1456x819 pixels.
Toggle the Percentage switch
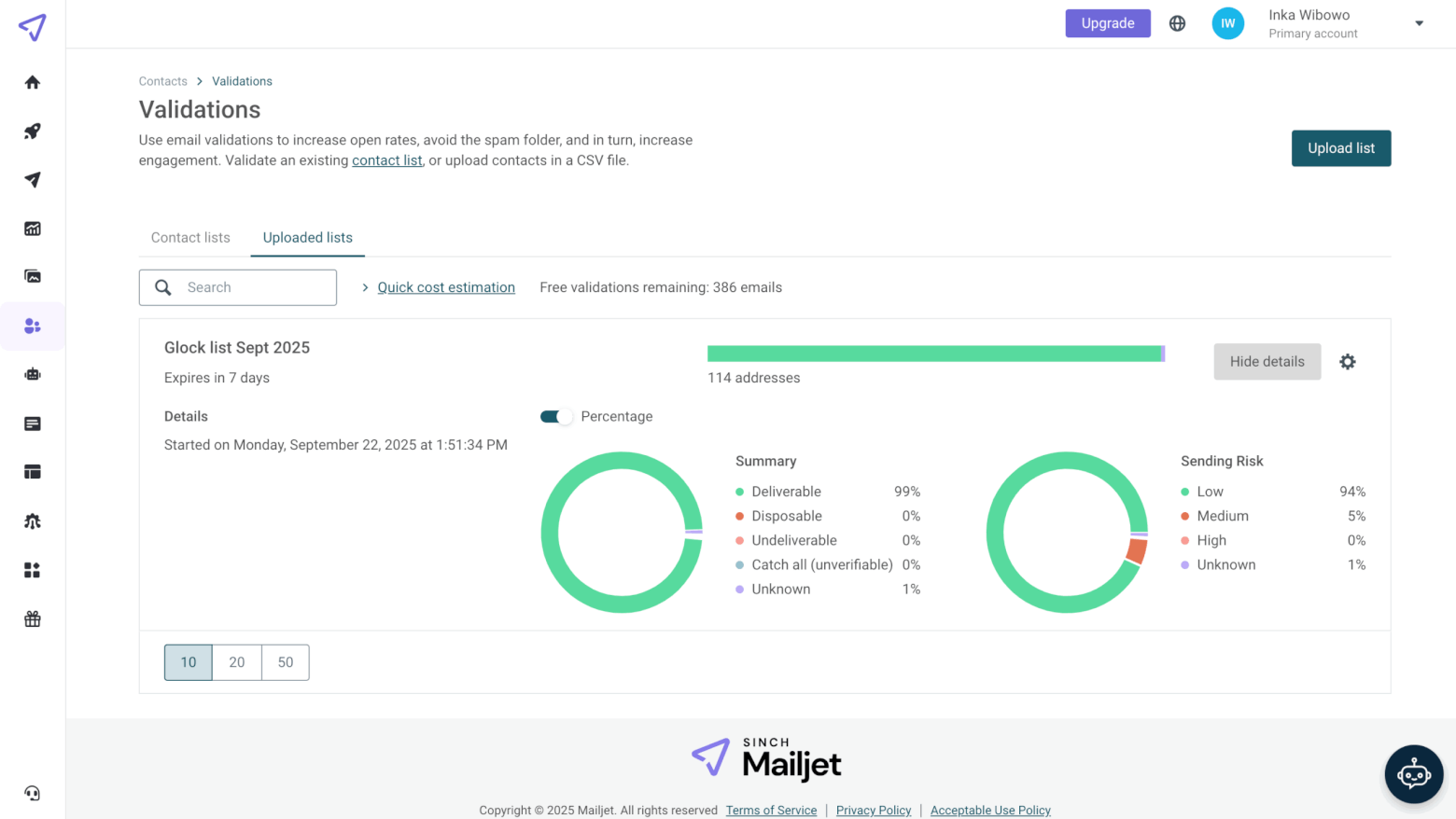click(x=556, y=416)
